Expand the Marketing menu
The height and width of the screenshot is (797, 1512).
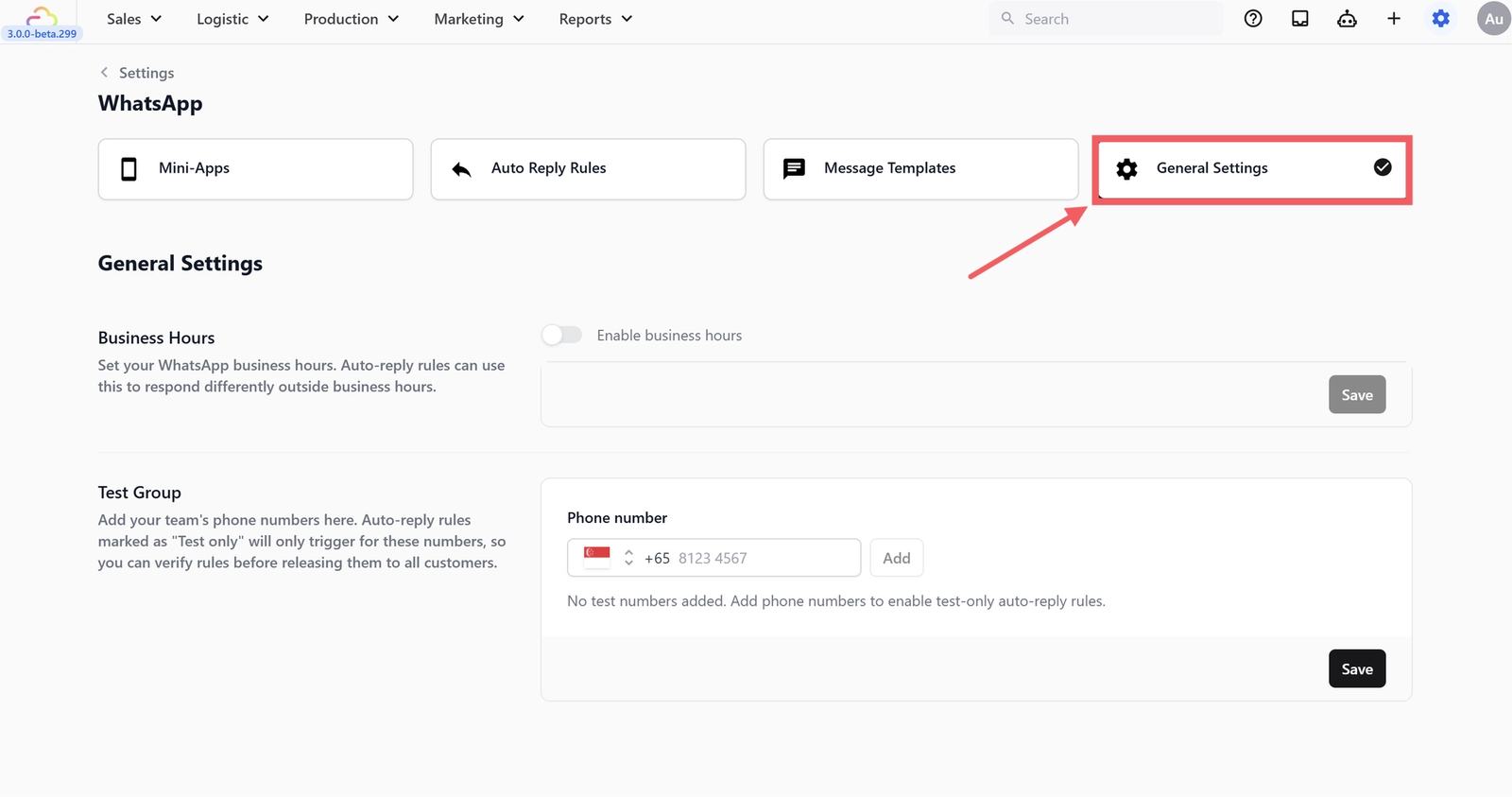pyautogui.click(x=479, y=19)
